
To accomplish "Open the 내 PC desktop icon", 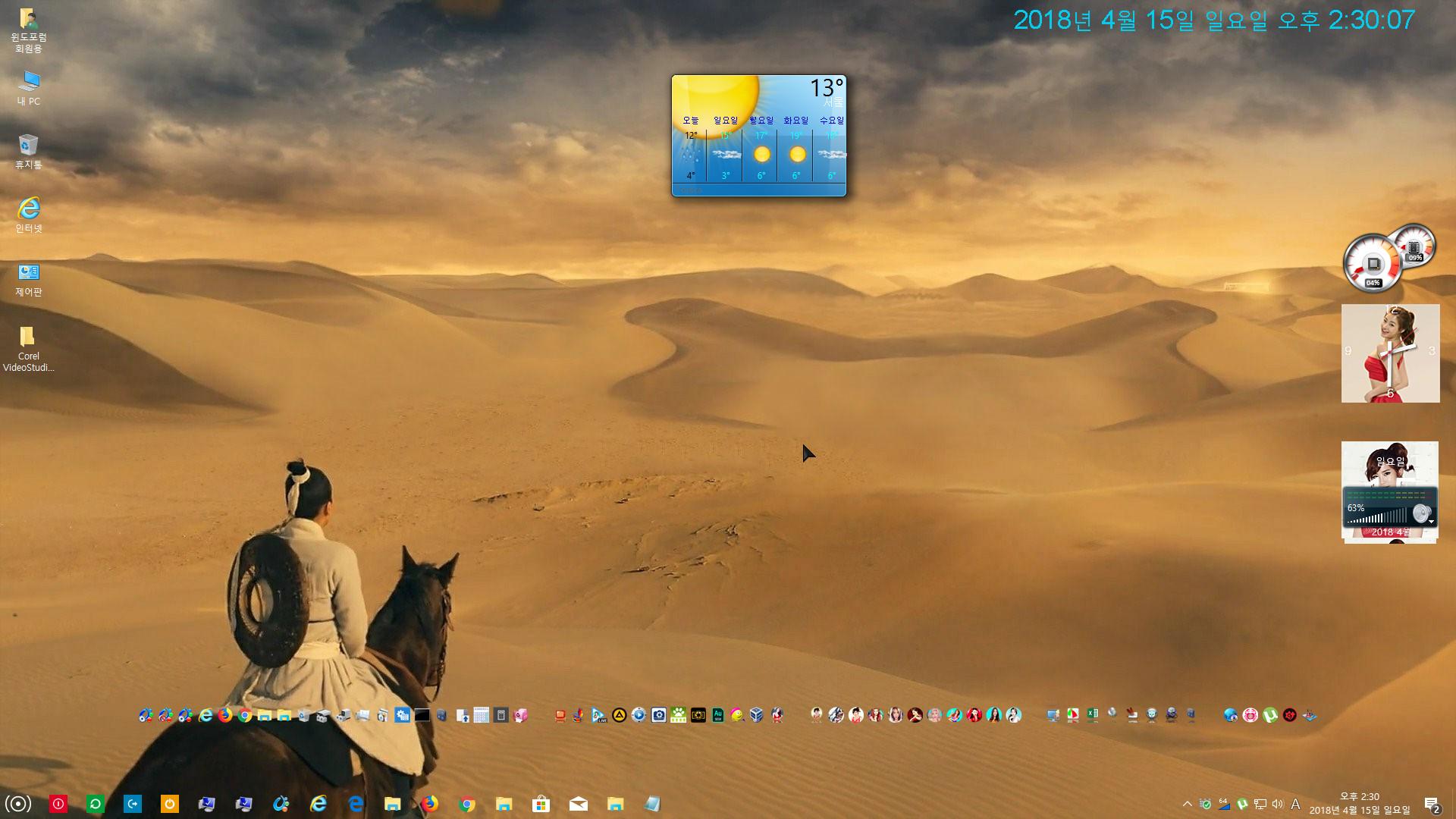I will [28, 88].
